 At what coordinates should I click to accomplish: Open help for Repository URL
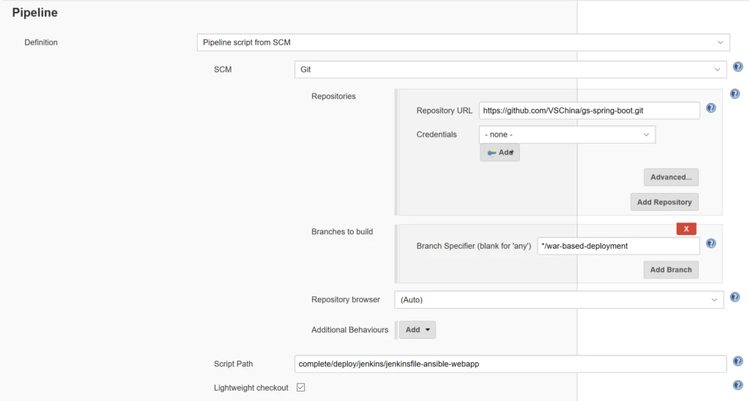(x=711, y=108)
